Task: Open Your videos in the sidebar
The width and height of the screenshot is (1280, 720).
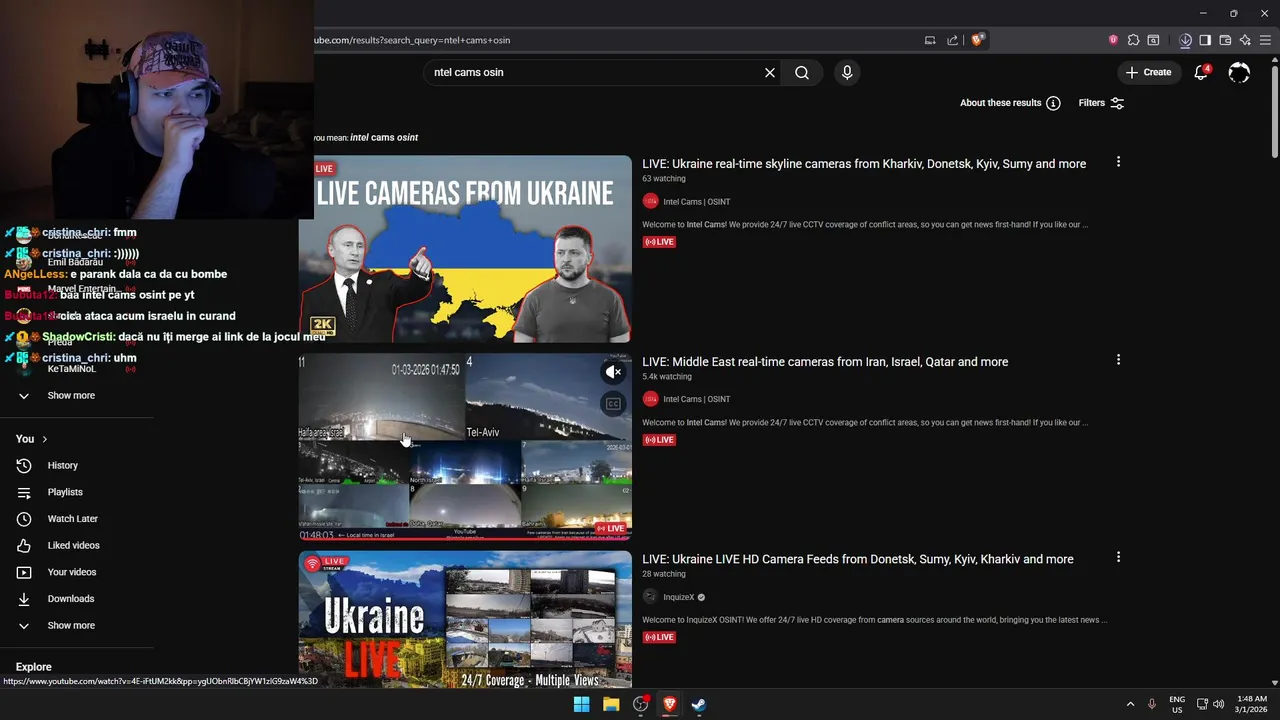Action: point(72,572)
